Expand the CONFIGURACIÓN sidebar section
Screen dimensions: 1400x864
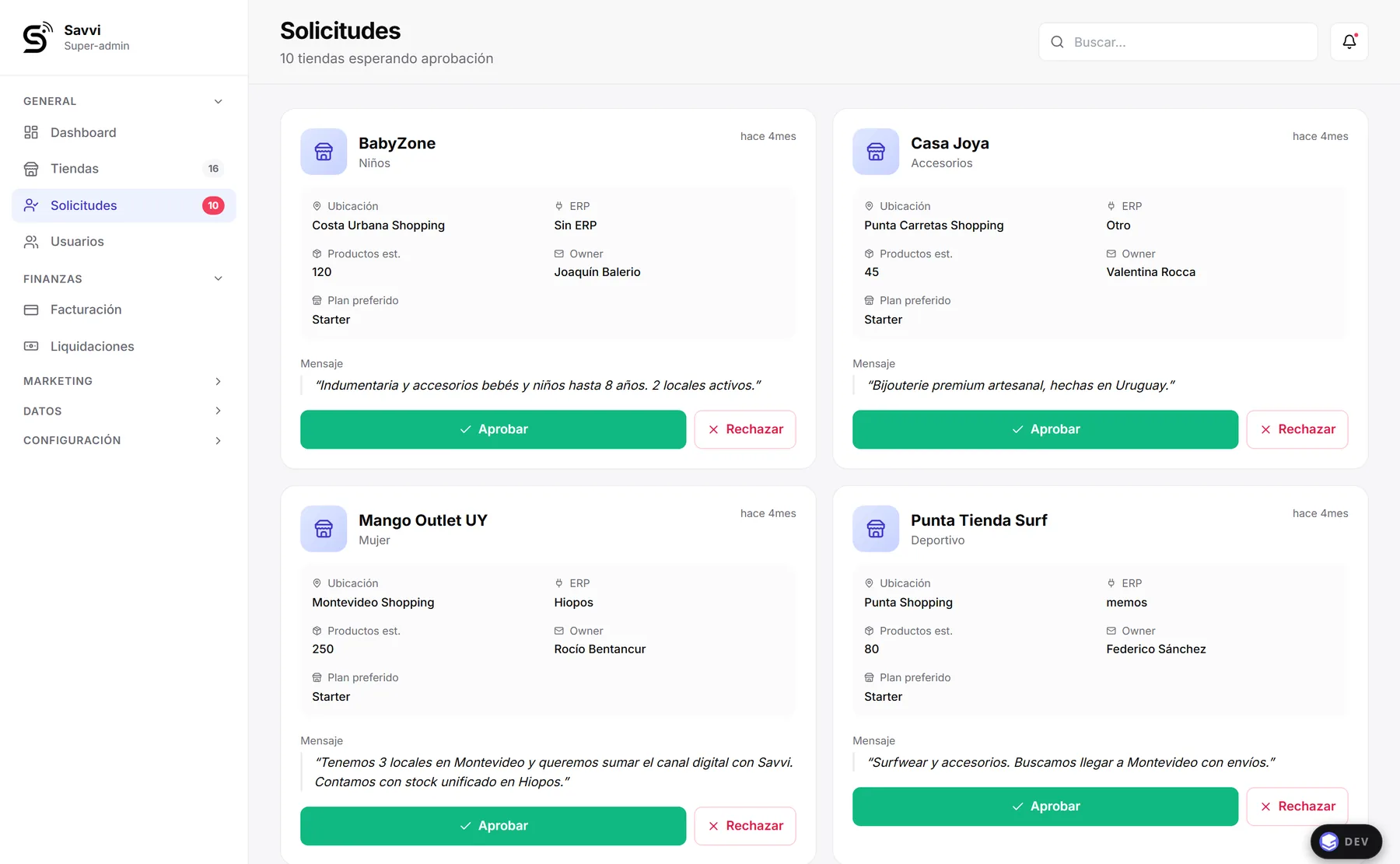tap(124, 440)
